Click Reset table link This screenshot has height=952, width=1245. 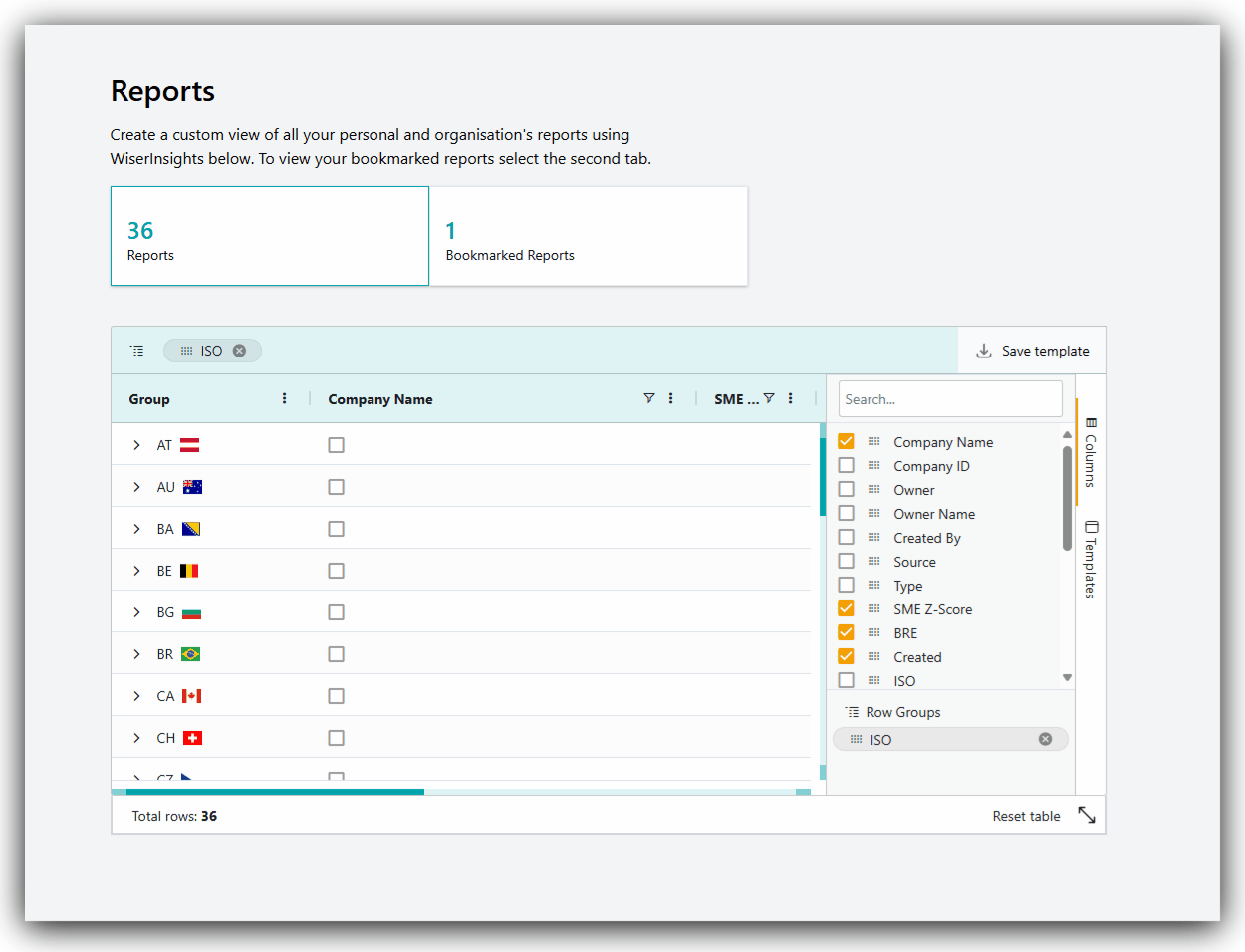pos(1026,816)
